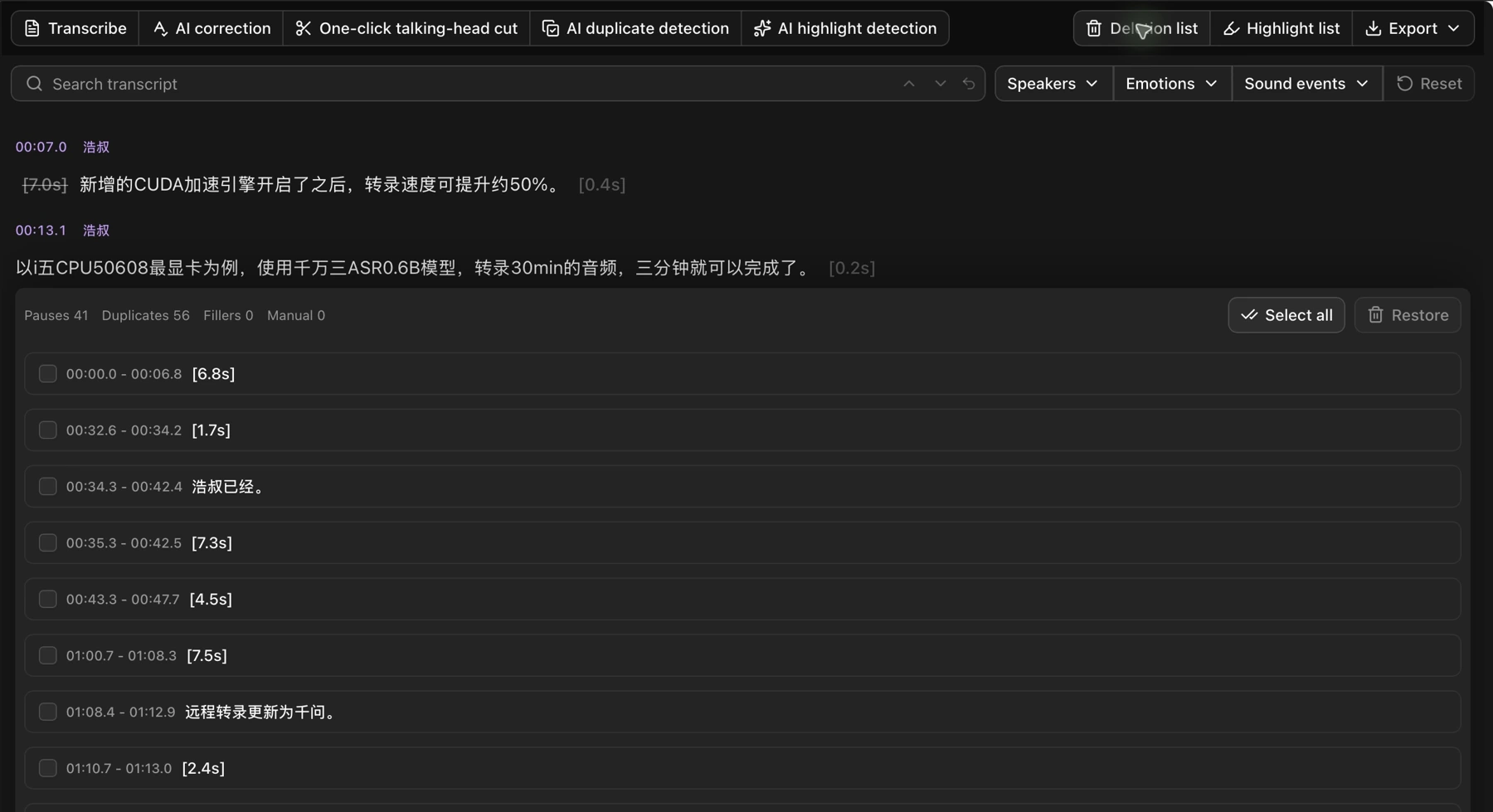
Task: Open AI highlight detection
Action: pyautogui.click(x=845, y=28)
